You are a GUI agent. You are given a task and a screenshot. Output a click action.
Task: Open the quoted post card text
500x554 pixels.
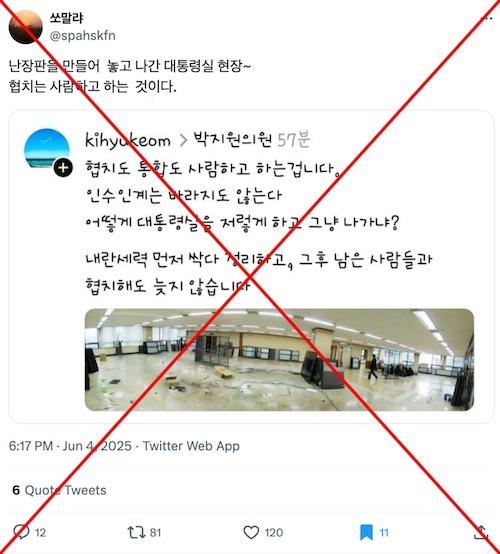[259, 226]
